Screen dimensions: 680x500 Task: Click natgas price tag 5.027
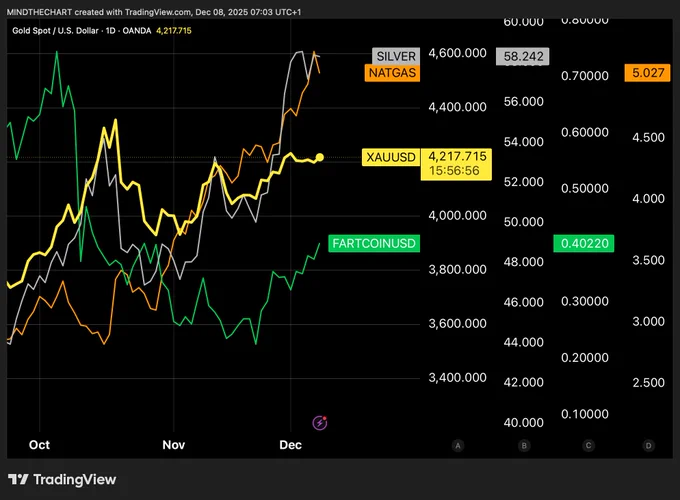click(x=647, y=73)
